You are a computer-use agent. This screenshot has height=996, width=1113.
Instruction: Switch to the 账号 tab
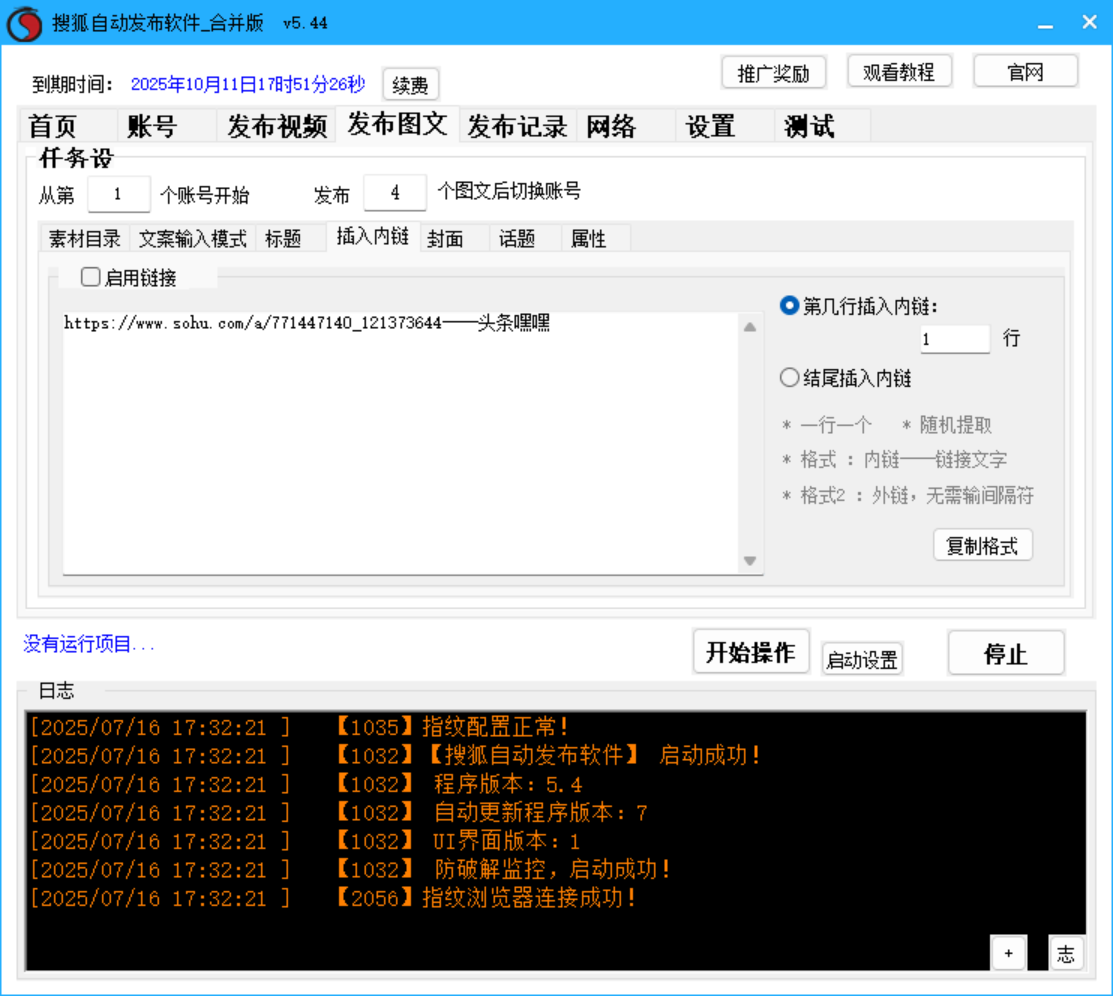tap(167, 126)
